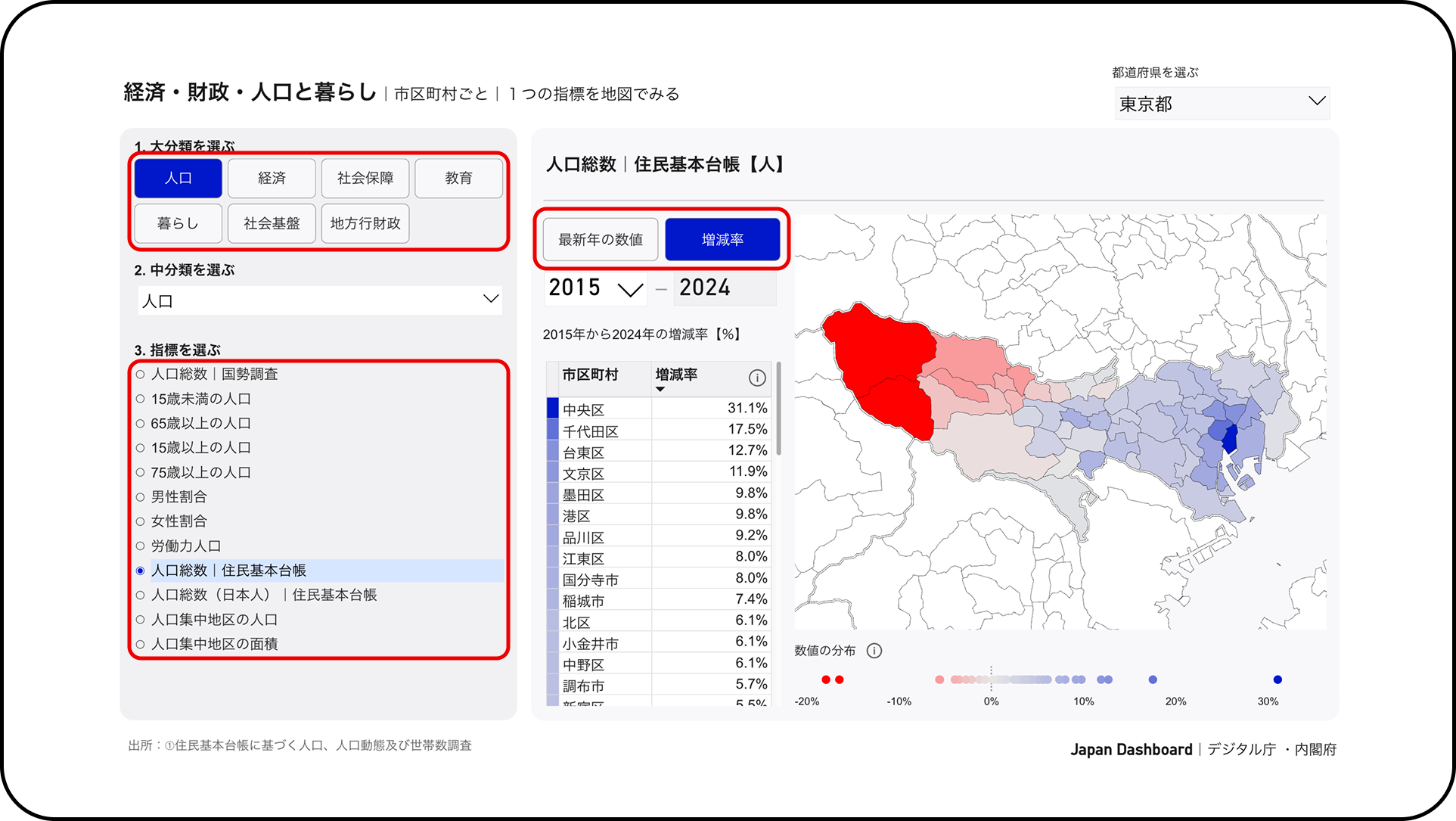
Task: Click the 31.1% value cell
Action: pos(711,409)
